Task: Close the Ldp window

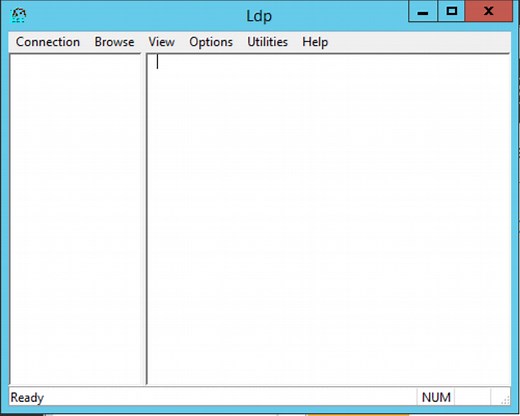Action: coord(488,11)
